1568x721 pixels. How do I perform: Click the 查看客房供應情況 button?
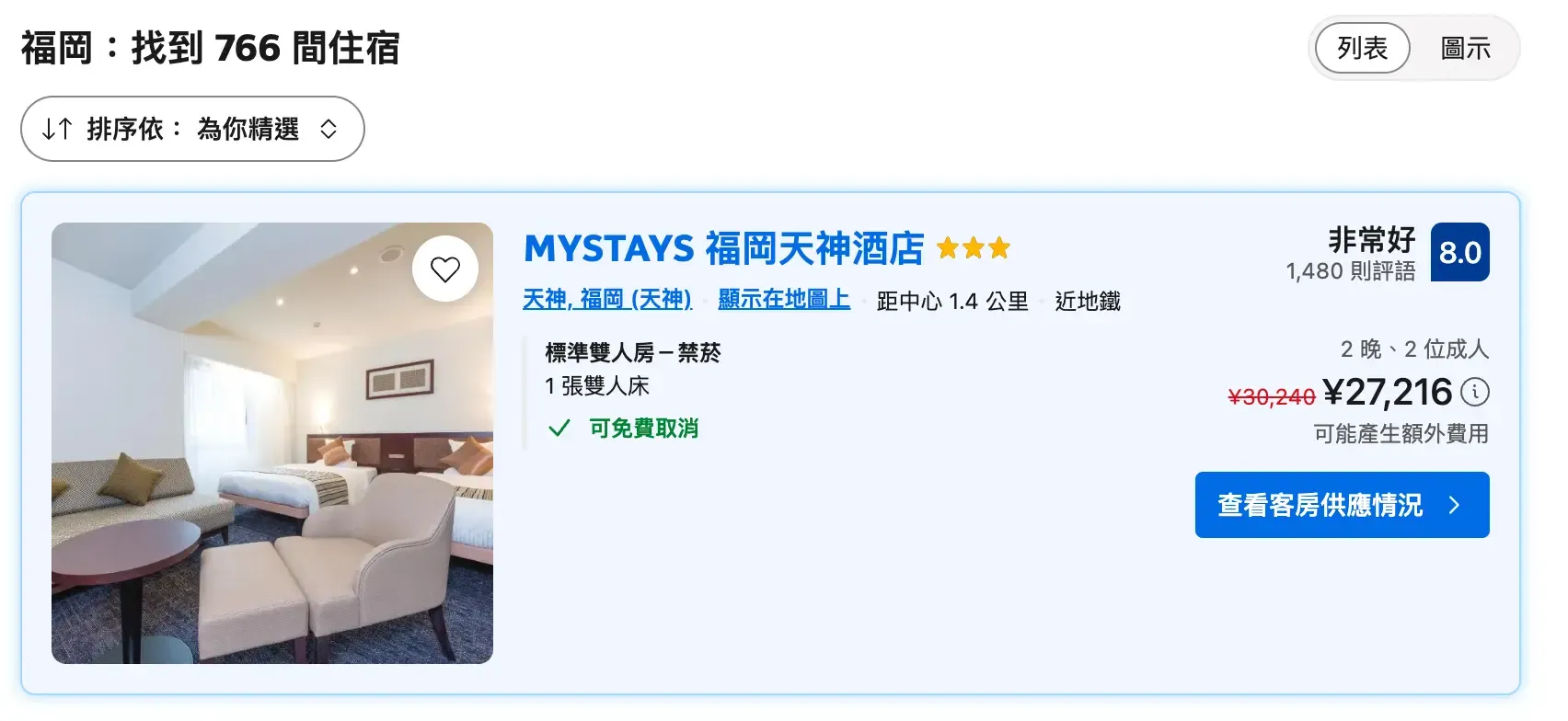1342,505
